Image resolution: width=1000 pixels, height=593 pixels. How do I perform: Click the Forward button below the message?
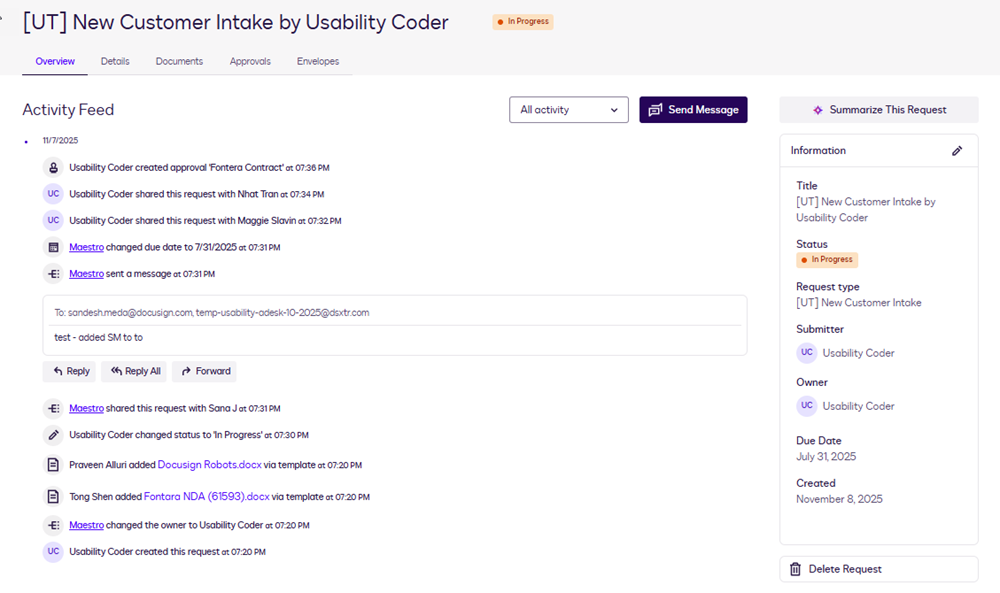pos(204,371)
